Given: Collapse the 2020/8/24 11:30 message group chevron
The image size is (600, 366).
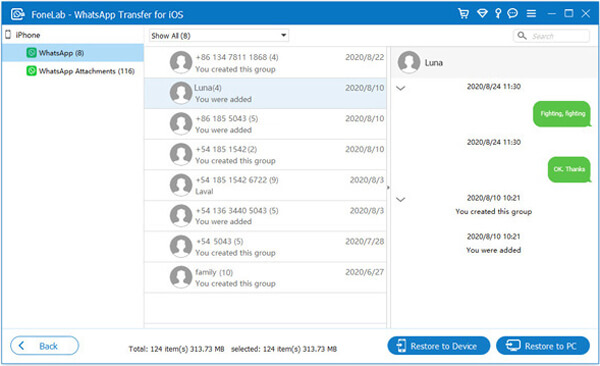Looking at the screenshot, I should [x=400, y=88].
